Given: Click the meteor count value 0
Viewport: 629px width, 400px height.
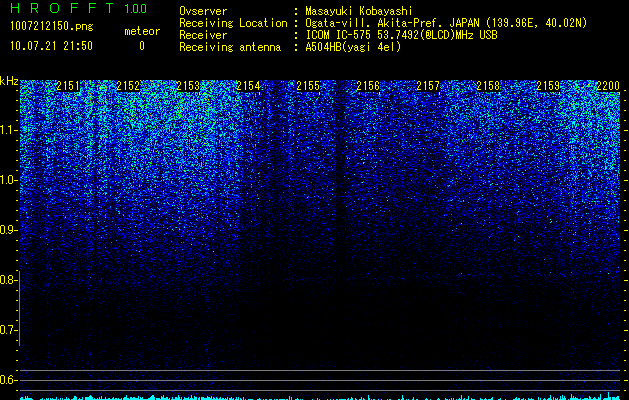Looking at the screenshot, I should (142, 46).
